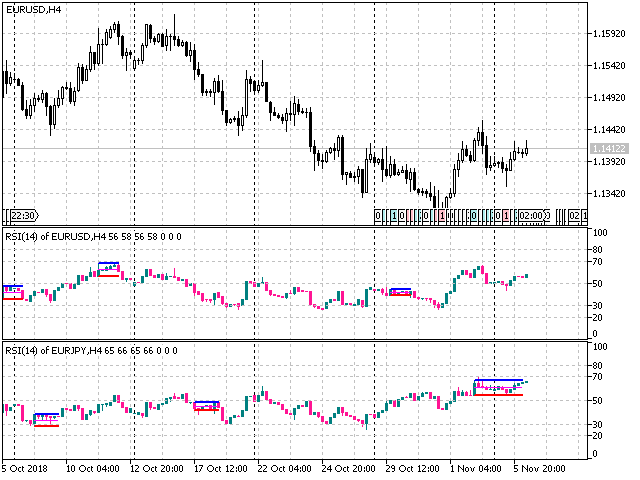Click the blue-highlighted 0 event marker
Screen dimensions: 640x480
point(474,216)
